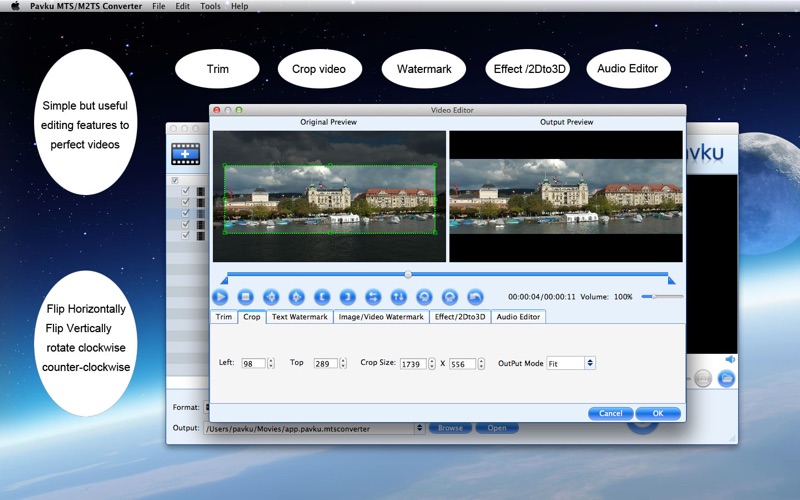Toggle the highlighted third file row checkbox
This screenshot has width=800, height=500.
185,213
